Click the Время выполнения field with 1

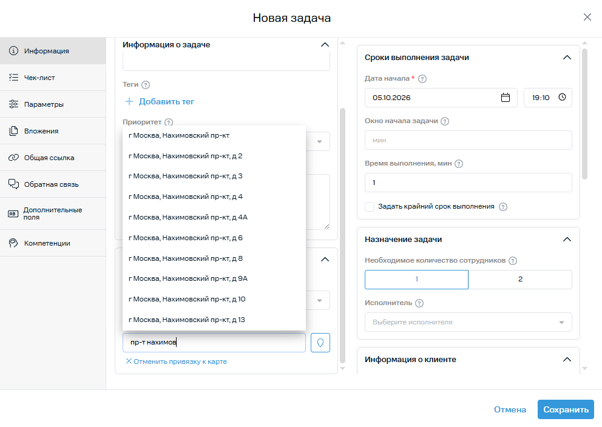point(468,182)
